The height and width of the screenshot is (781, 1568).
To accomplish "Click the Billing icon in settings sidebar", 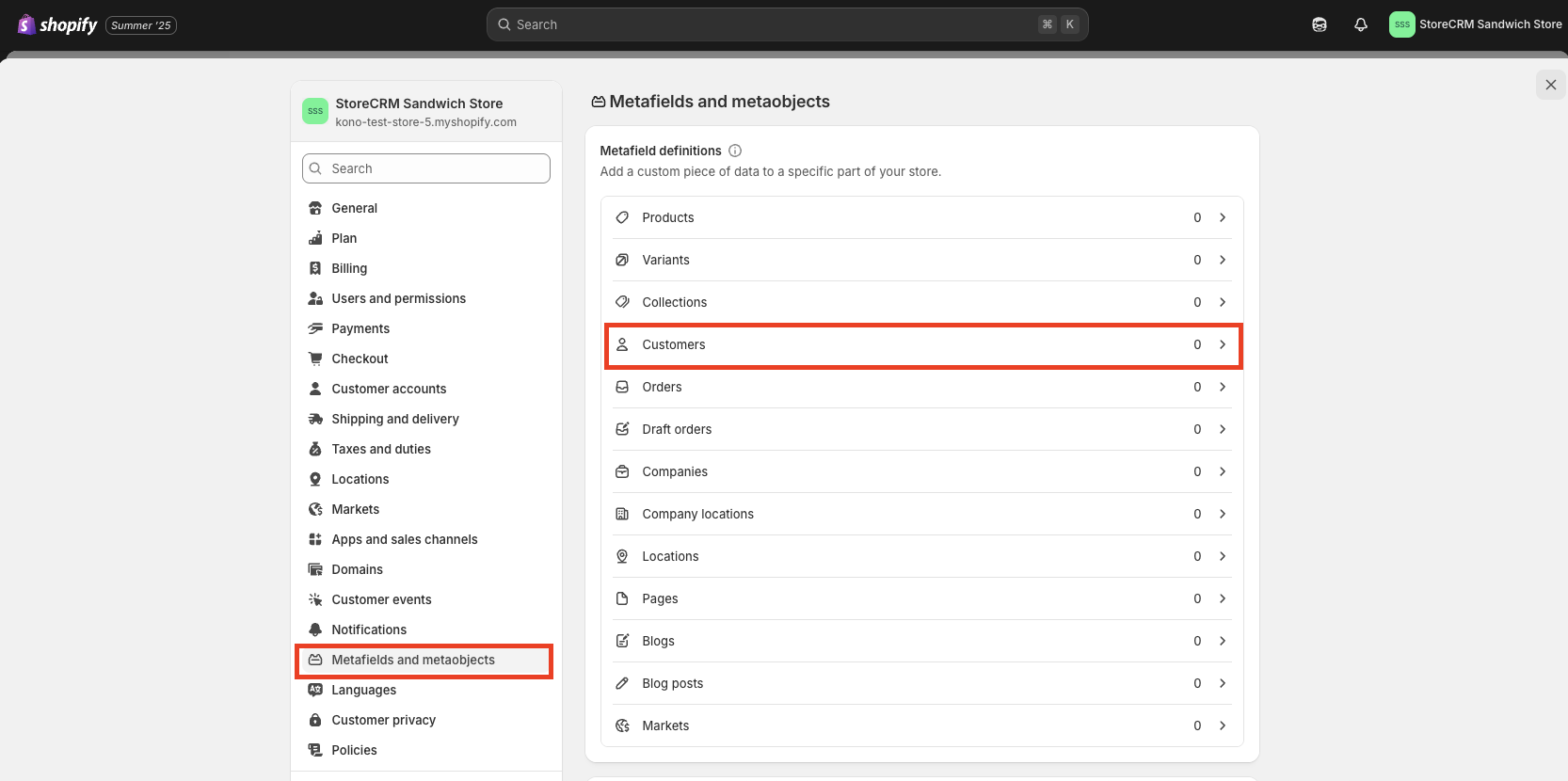I will coord(315,268).
